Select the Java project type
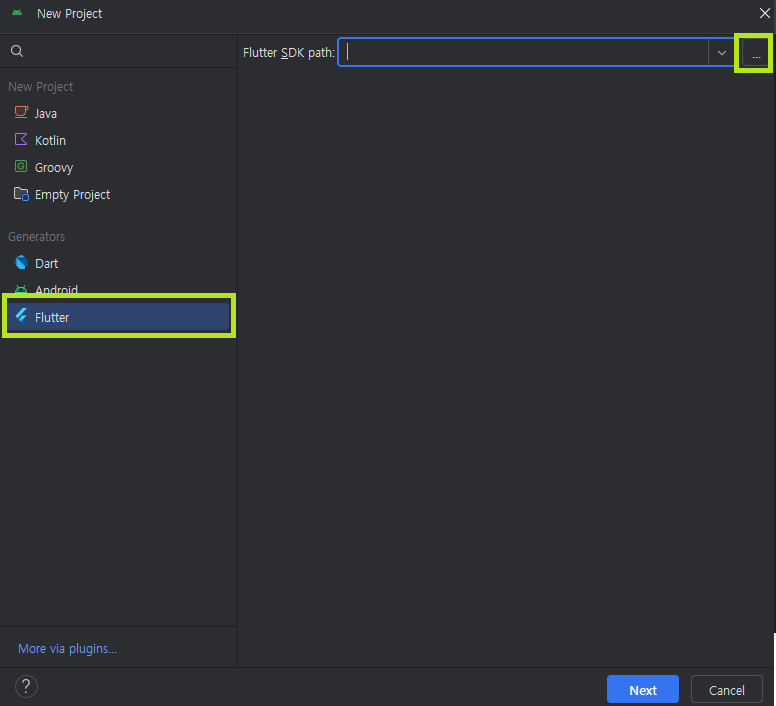 [118, 113]
